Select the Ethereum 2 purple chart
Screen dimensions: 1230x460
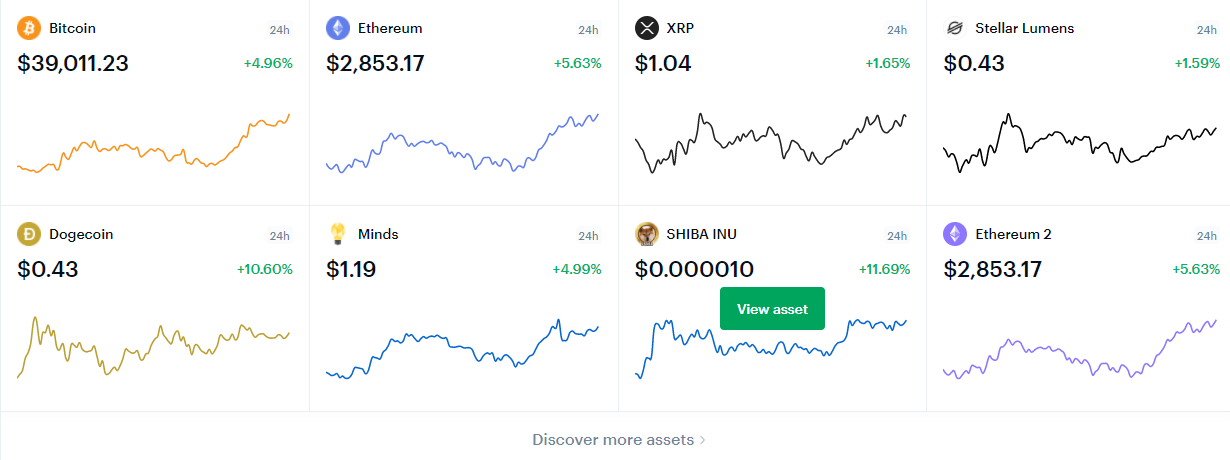pyautogui.click(x=1080, y=350)
